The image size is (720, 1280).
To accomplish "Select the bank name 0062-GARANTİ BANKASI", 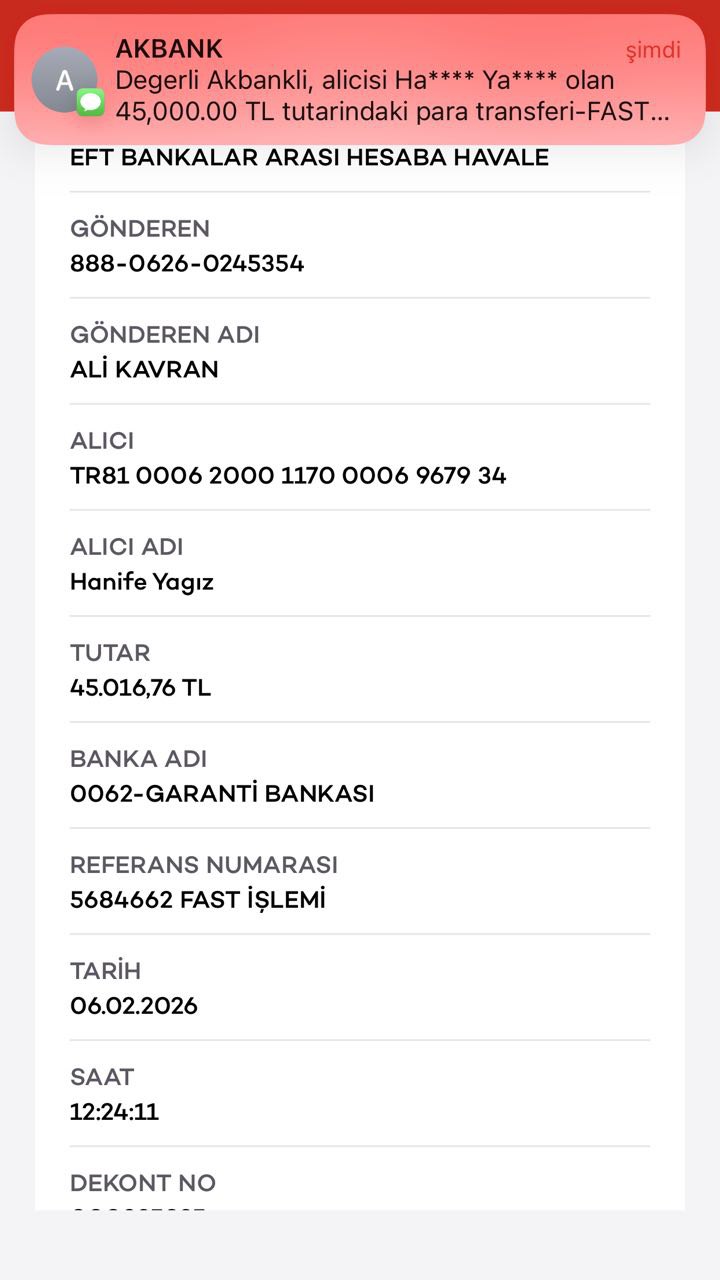I will tap(222, 794).
